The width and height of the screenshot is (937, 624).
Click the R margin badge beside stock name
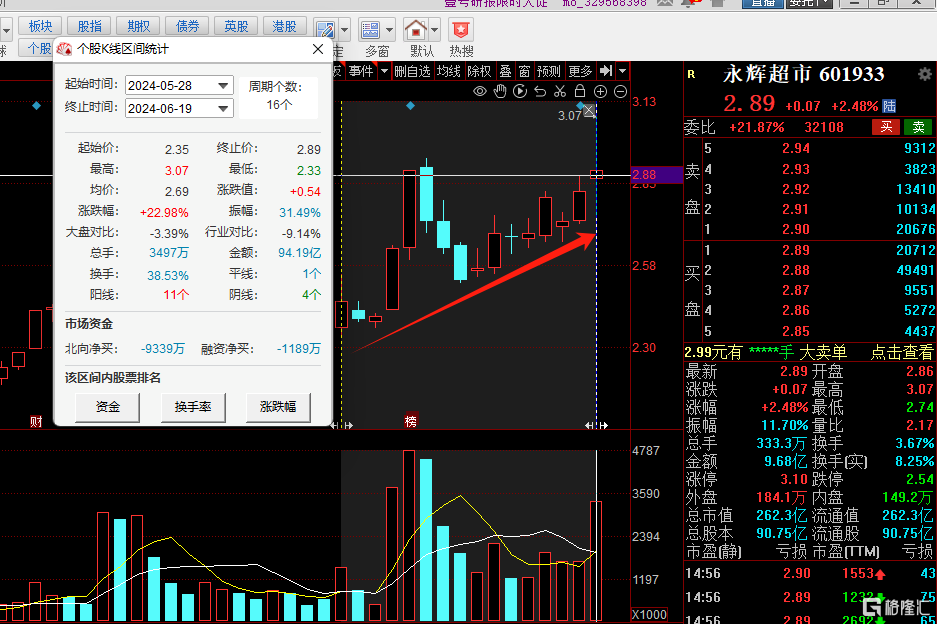691,75
